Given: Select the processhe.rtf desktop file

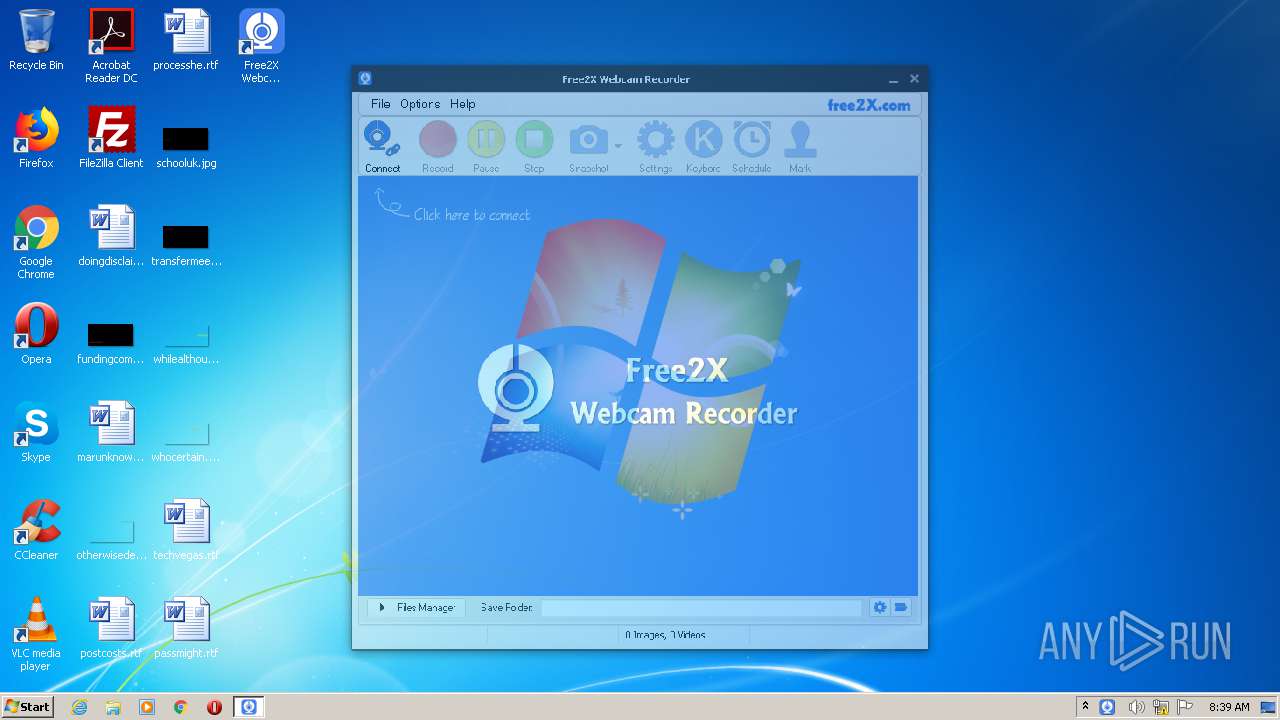Looking at the screenshot, I should tap(186, 40).
